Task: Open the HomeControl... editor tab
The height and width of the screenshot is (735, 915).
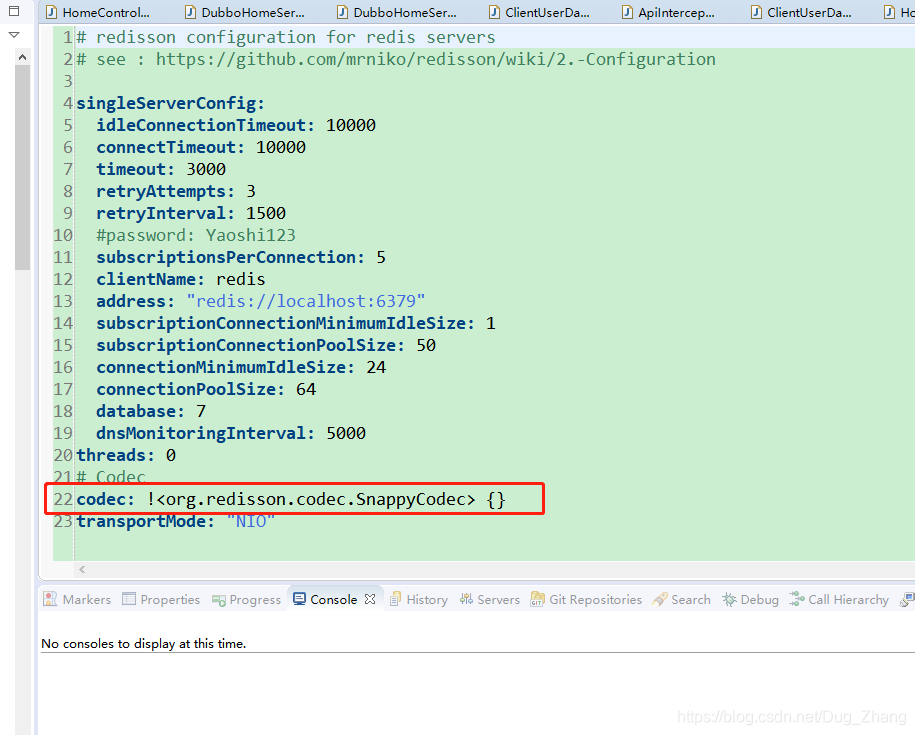Action: pos(98,12)
